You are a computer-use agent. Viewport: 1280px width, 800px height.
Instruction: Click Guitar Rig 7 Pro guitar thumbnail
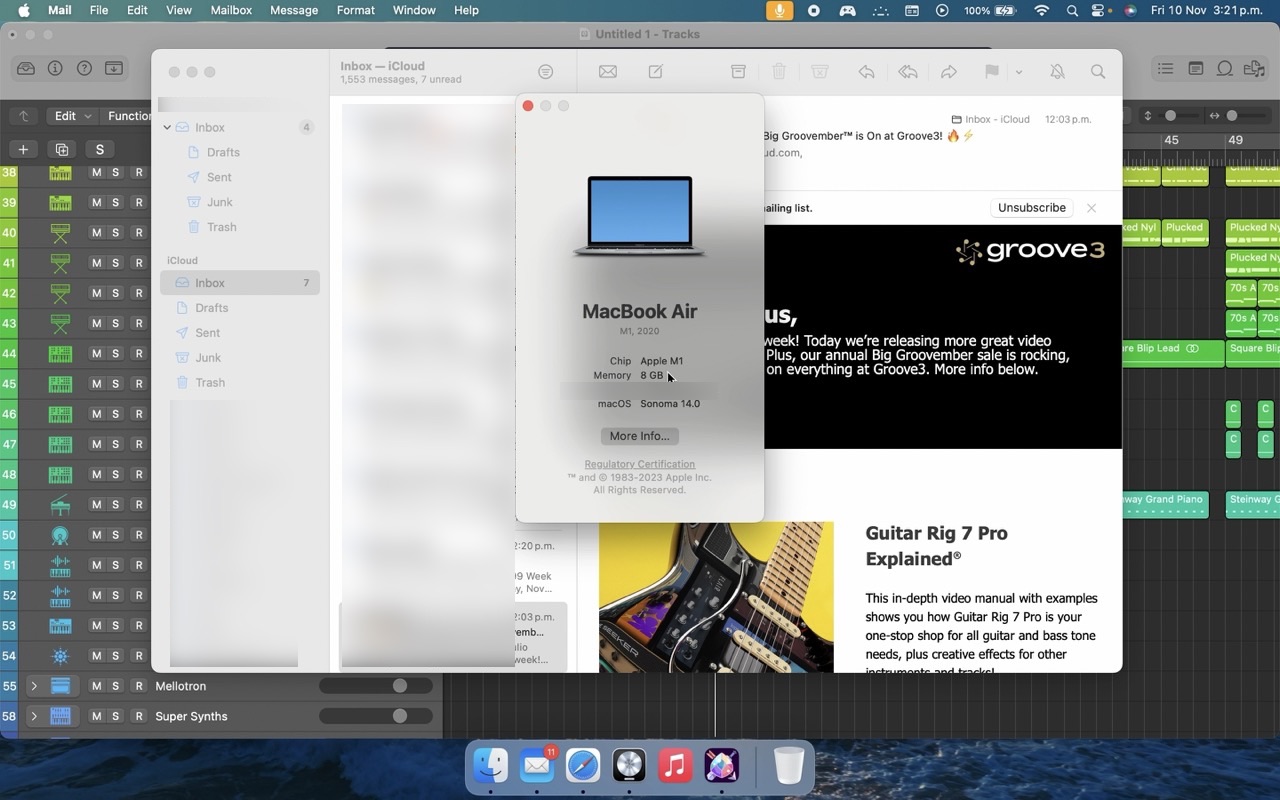[x=716, y=597]
